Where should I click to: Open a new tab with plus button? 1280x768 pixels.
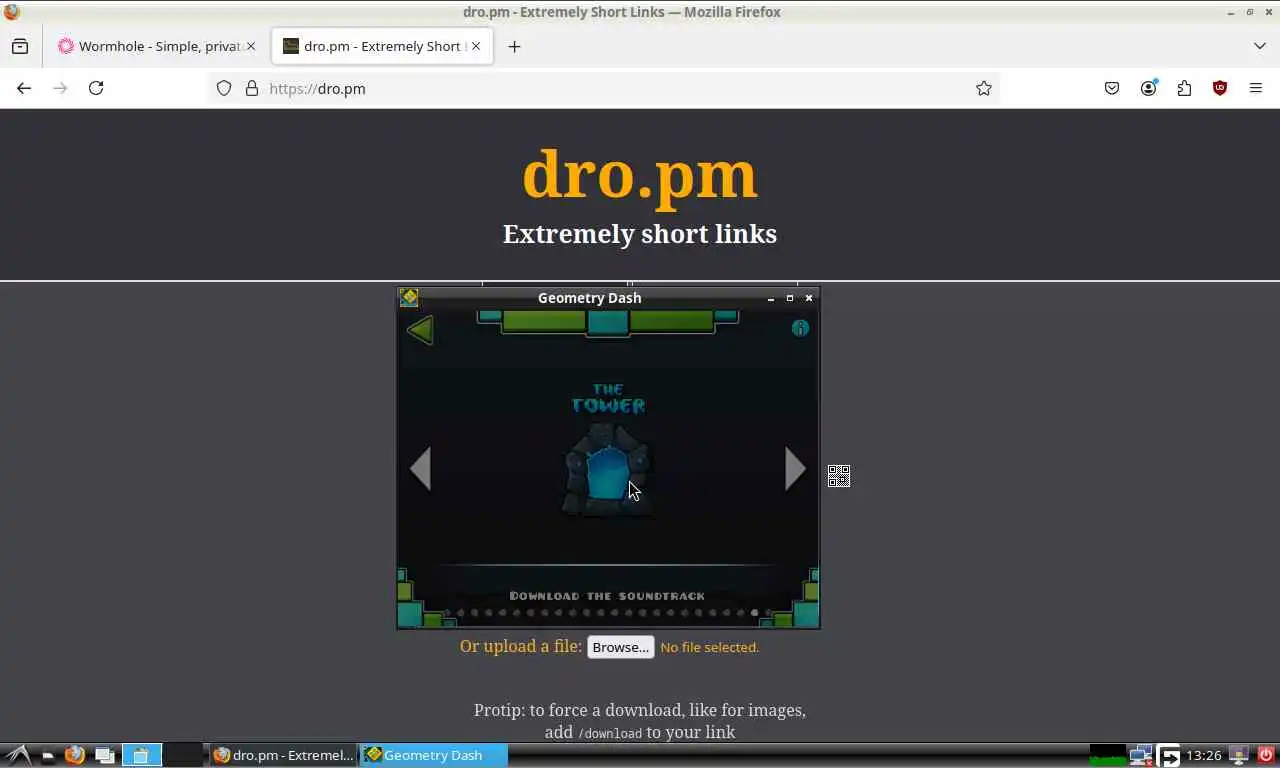[x=514, y=46]
